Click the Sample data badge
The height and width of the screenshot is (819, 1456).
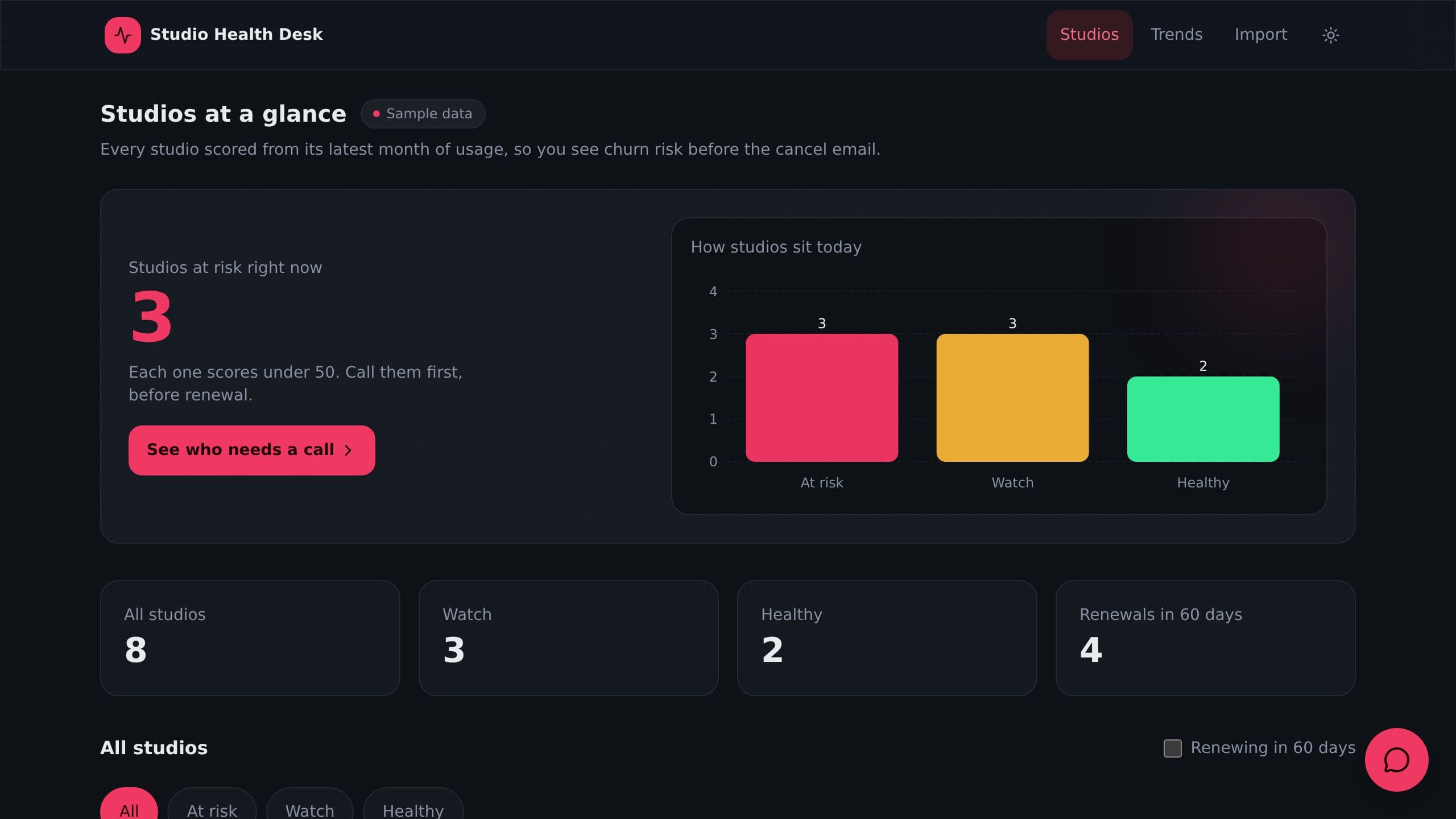point(423,114)
